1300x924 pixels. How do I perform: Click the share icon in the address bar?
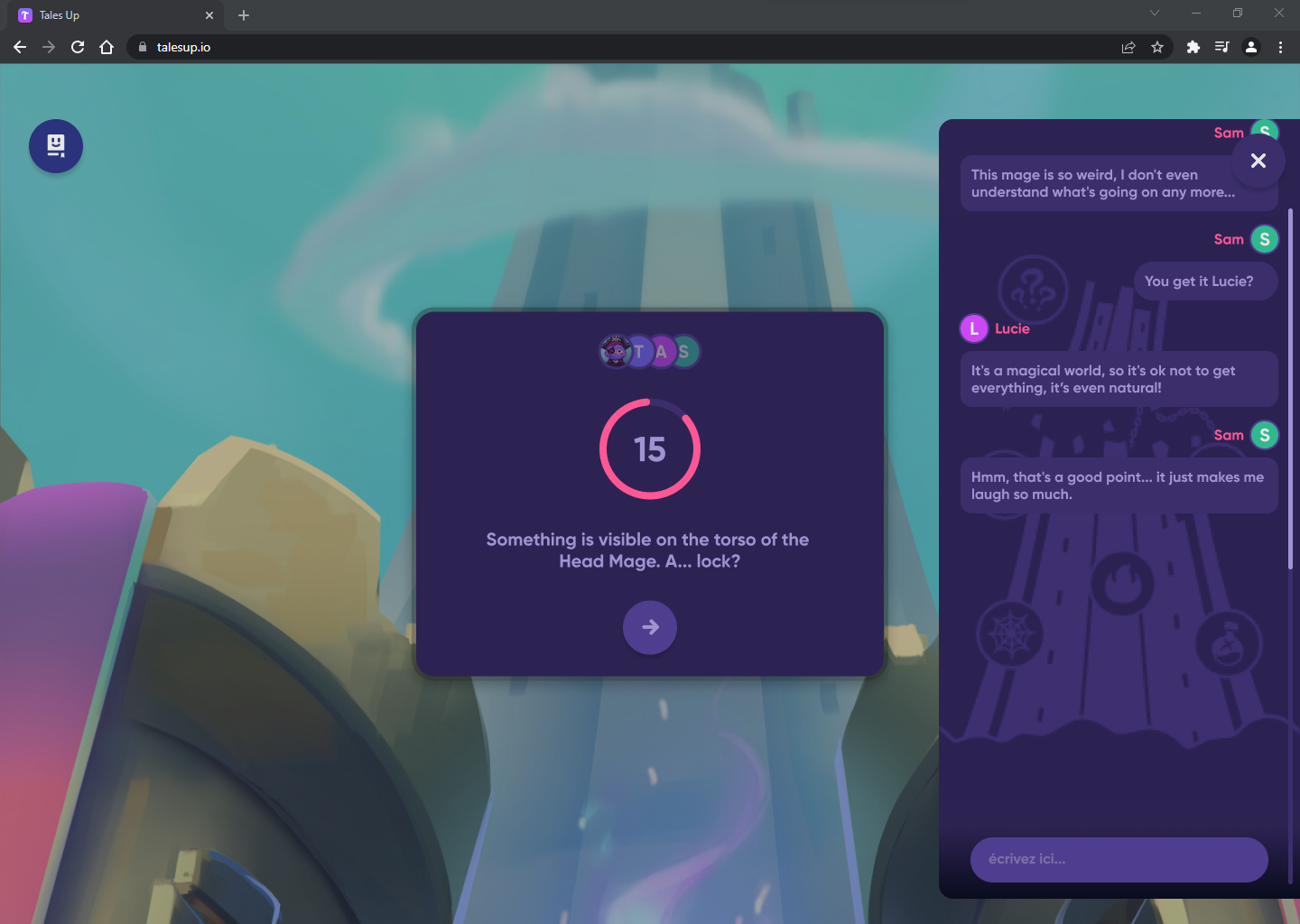1128,47
